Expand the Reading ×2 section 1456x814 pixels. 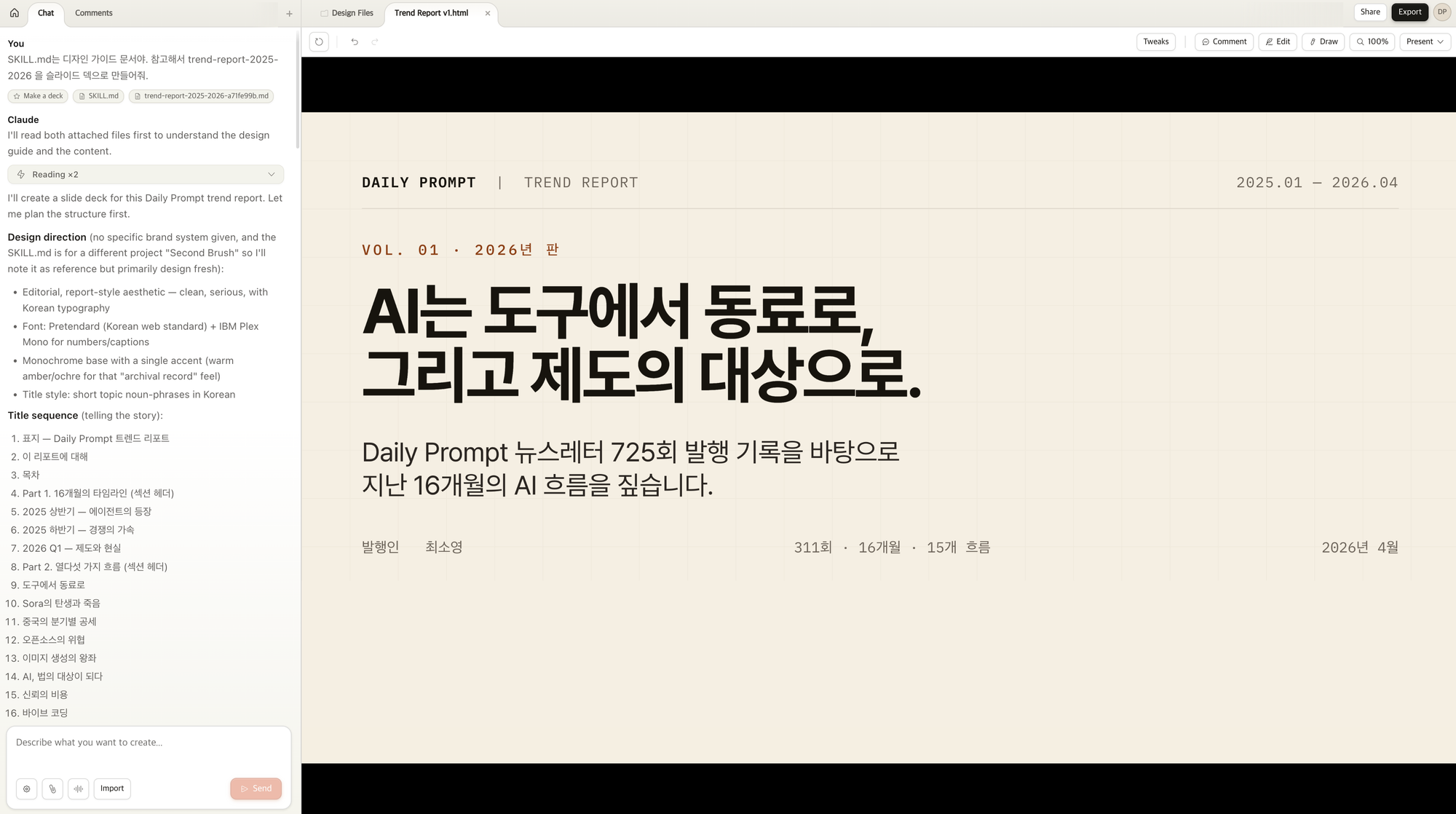point(146,175)
